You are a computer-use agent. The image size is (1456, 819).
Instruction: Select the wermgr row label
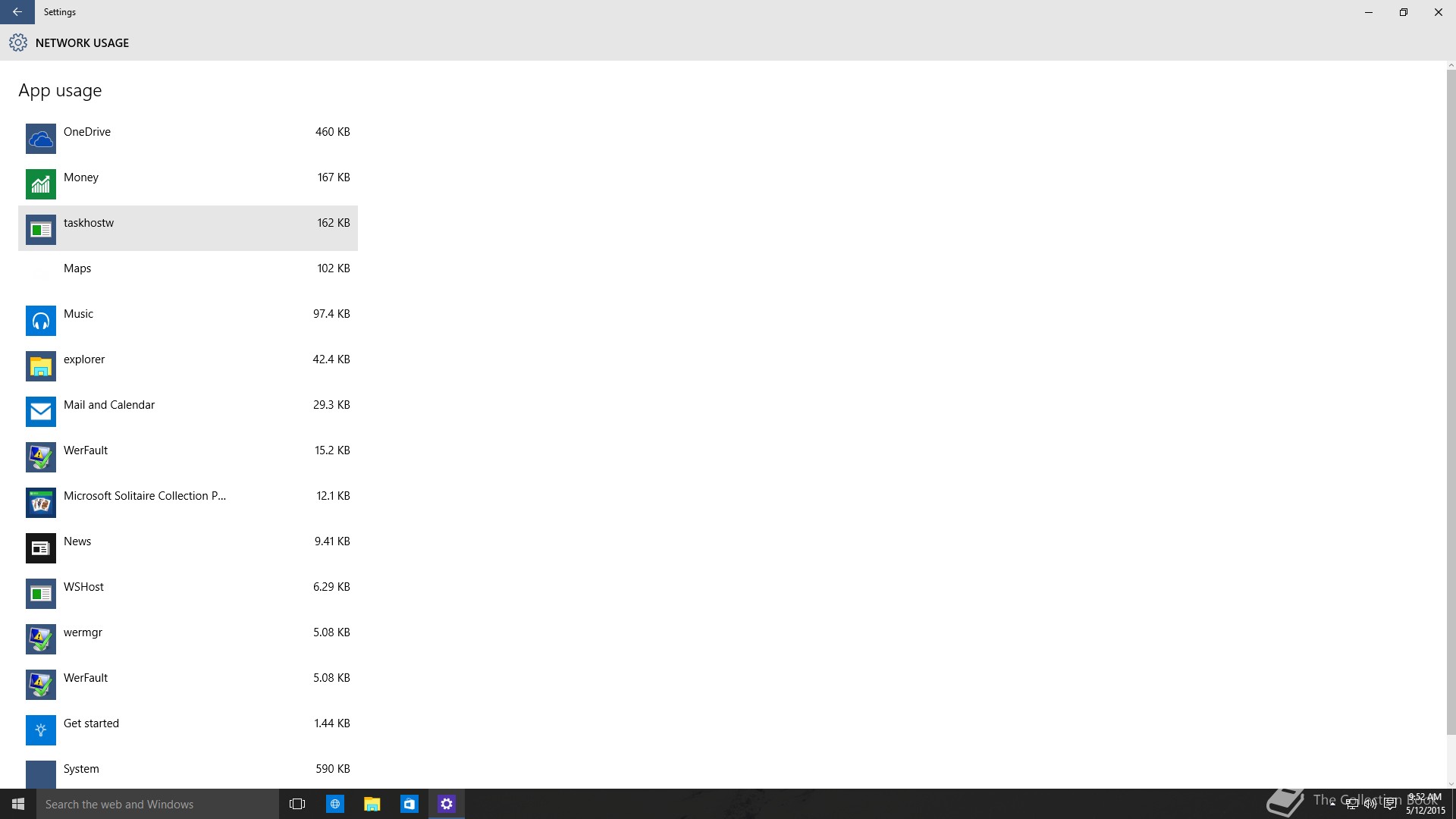83,632
